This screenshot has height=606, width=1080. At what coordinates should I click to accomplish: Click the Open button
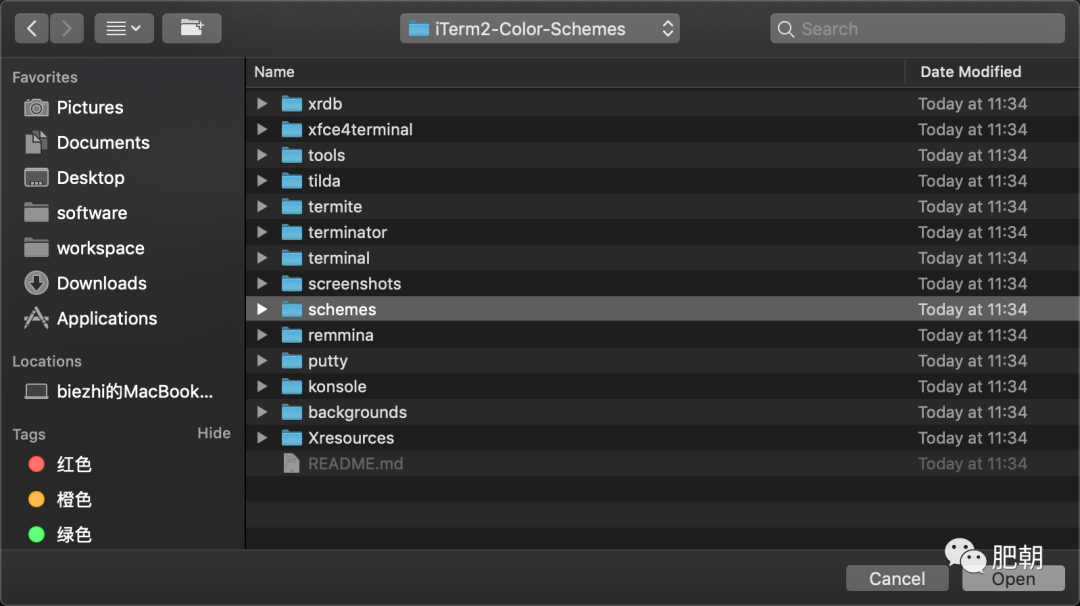tap(1013, 578)
